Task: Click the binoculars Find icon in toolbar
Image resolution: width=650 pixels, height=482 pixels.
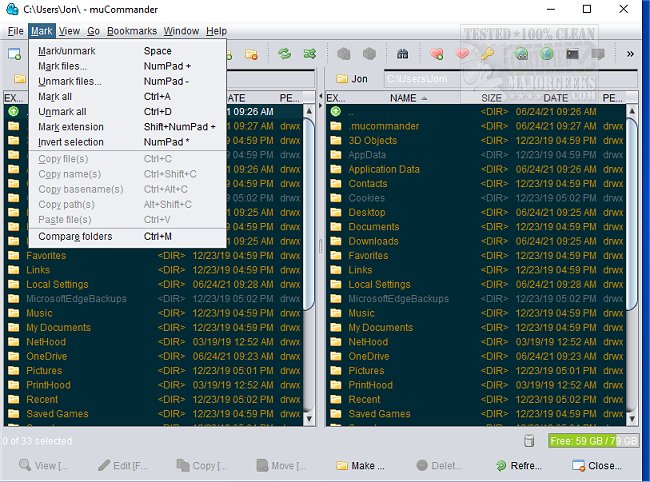Action: [403, 54]
